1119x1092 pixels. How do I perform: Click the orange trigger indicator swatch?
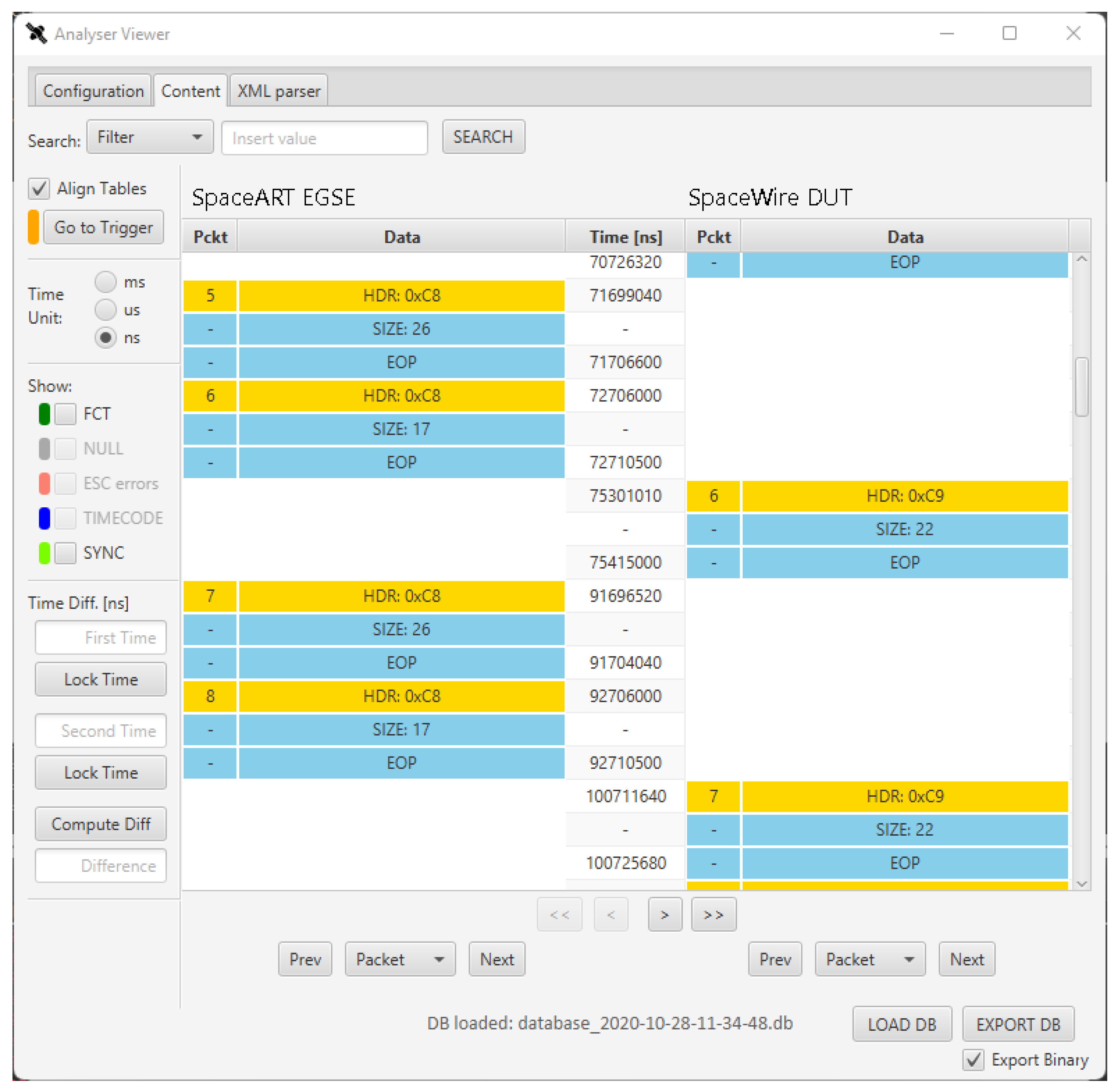pyautogui.click(x=33, y=227)
